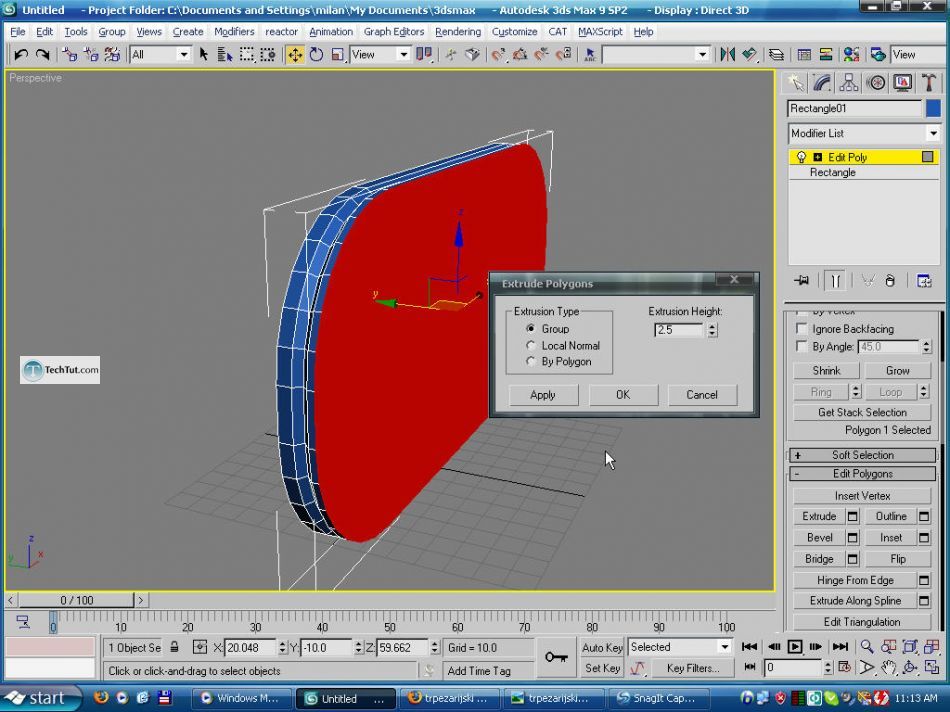
Task: Open the Customize menu
Action: 514,32
